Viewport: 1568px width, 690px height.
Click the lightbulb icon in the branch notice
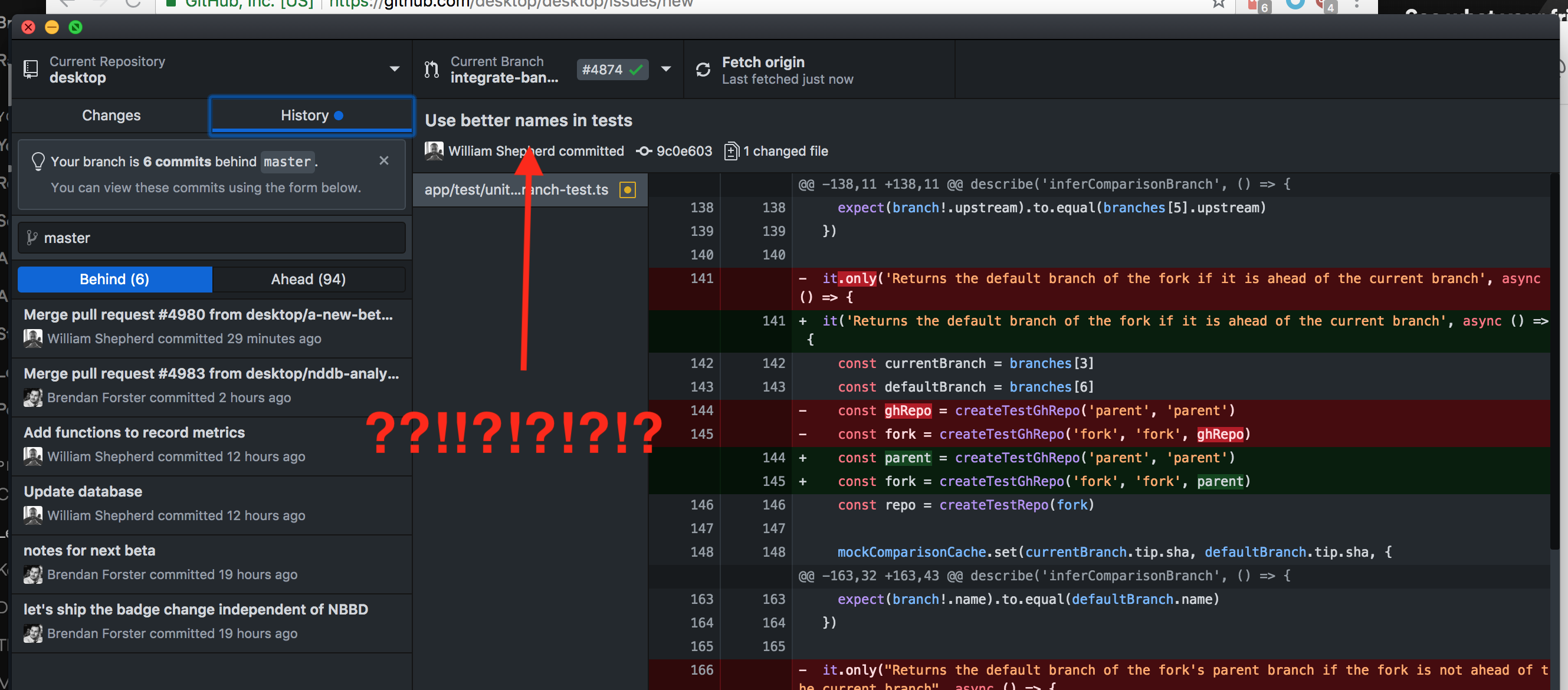click(38, 161)
